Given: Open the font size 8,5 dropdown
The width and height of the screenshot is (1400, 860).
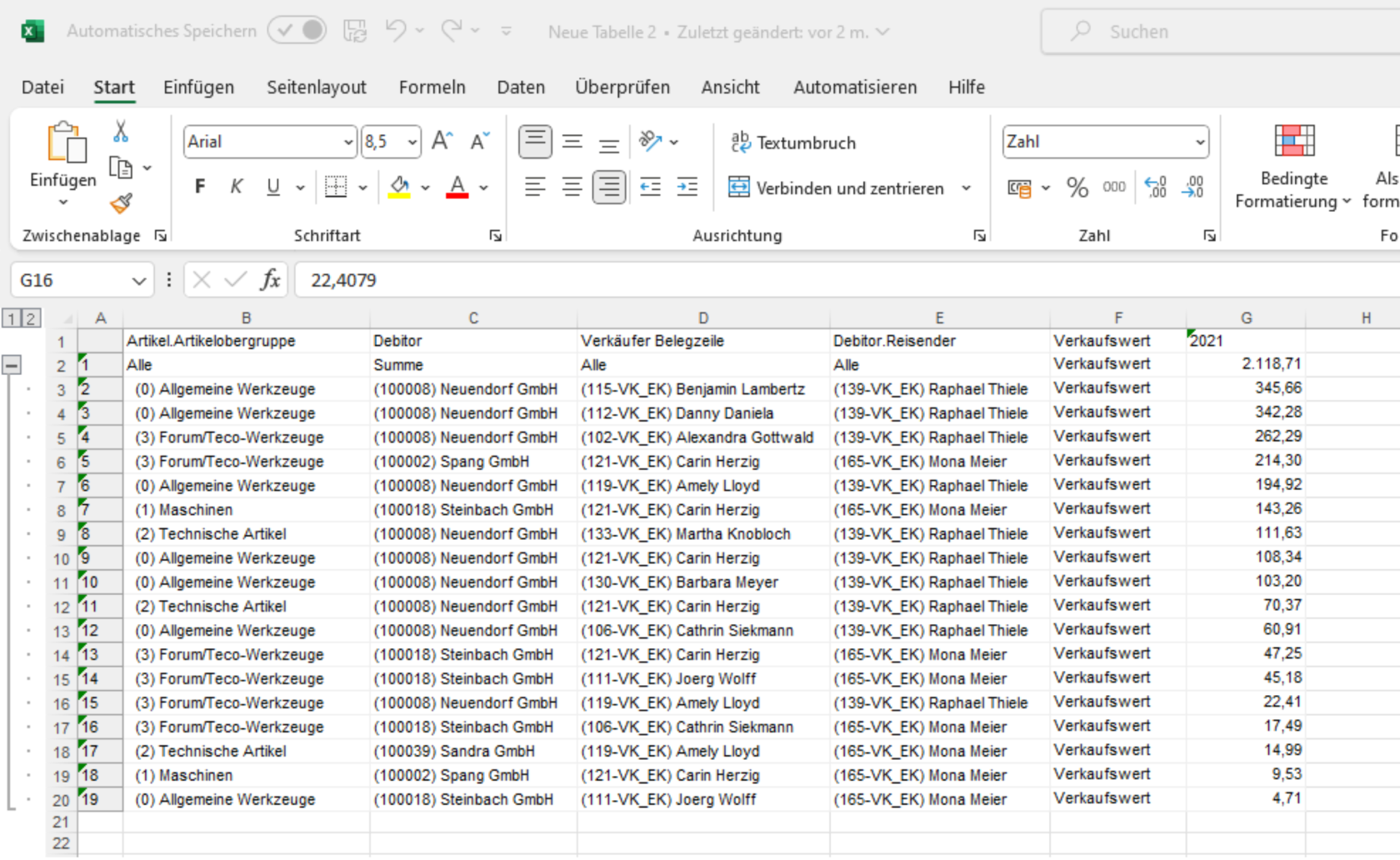Looking at the screenshot, I should pos(412,142).
